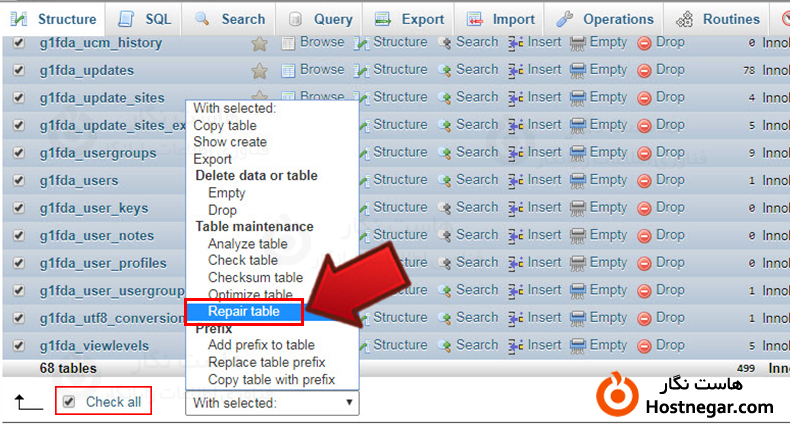Open the g1fda_user_profiles table link
Screen dimensions: 790x430
[97, 264]
